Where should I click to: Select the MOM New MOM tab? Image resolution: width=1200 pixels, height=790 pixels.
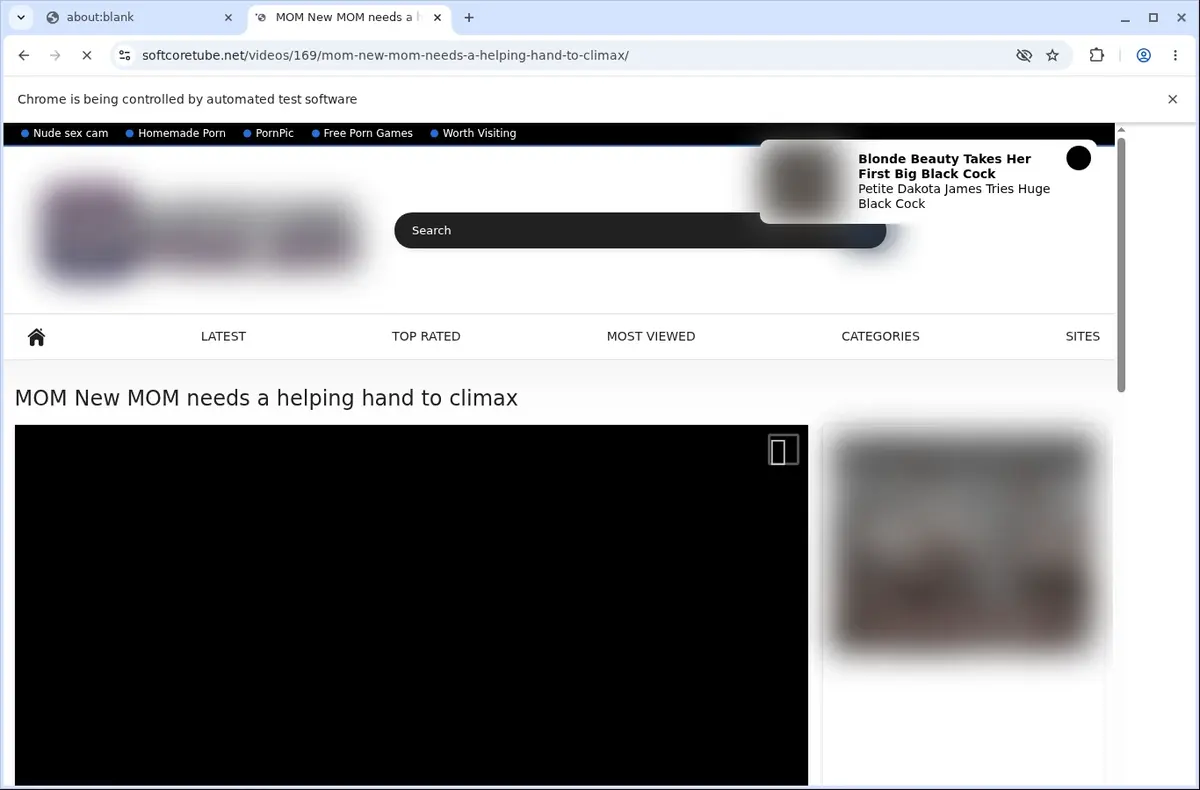pos(346,17)
